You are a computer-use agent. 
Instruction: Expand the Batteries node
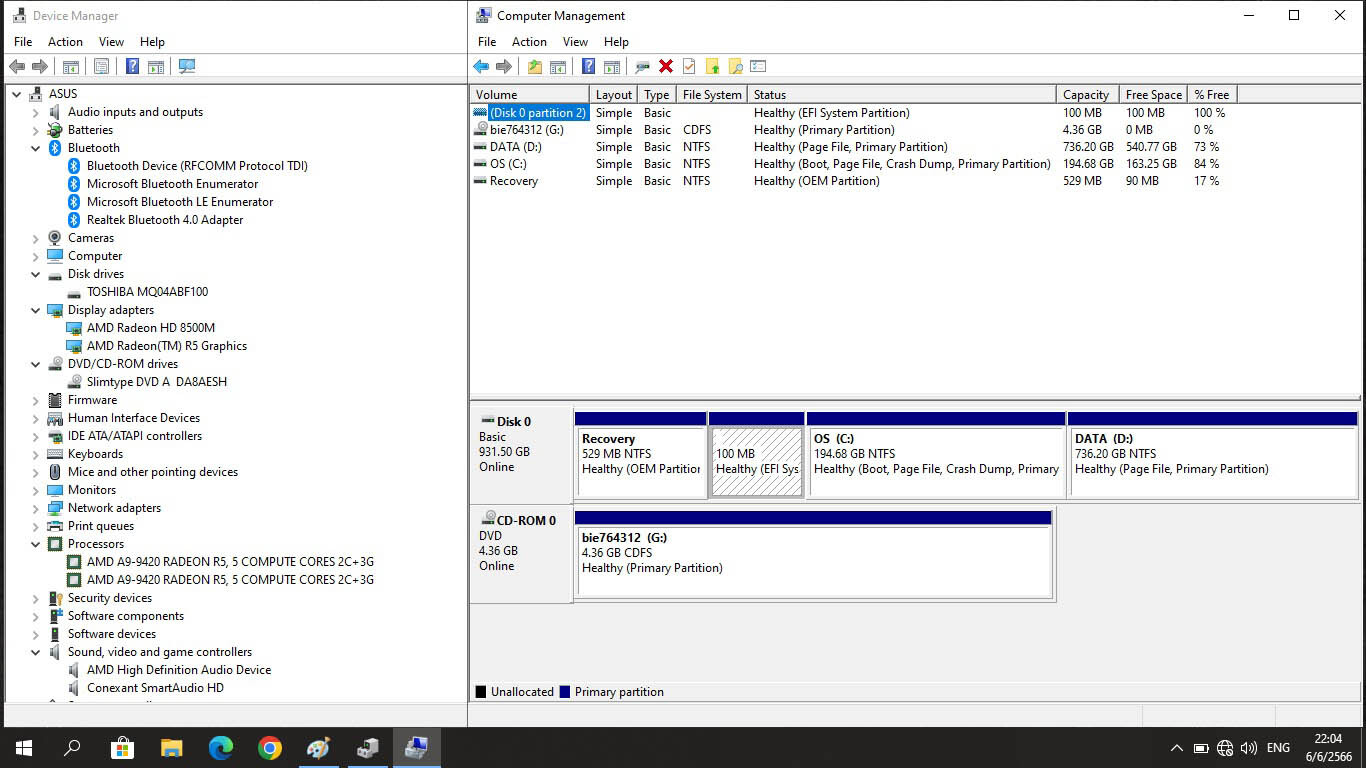pos(36,130)
